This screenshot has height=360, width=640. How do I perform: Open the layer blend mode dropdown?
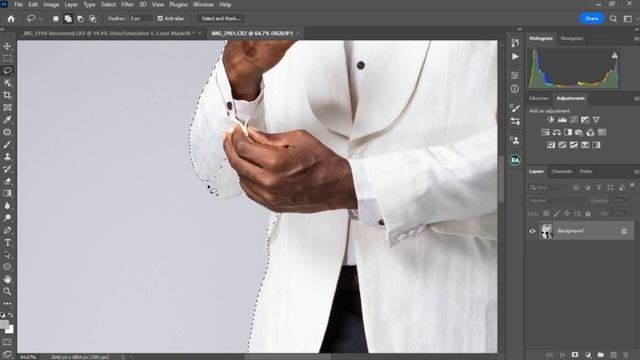click(557, 200)
